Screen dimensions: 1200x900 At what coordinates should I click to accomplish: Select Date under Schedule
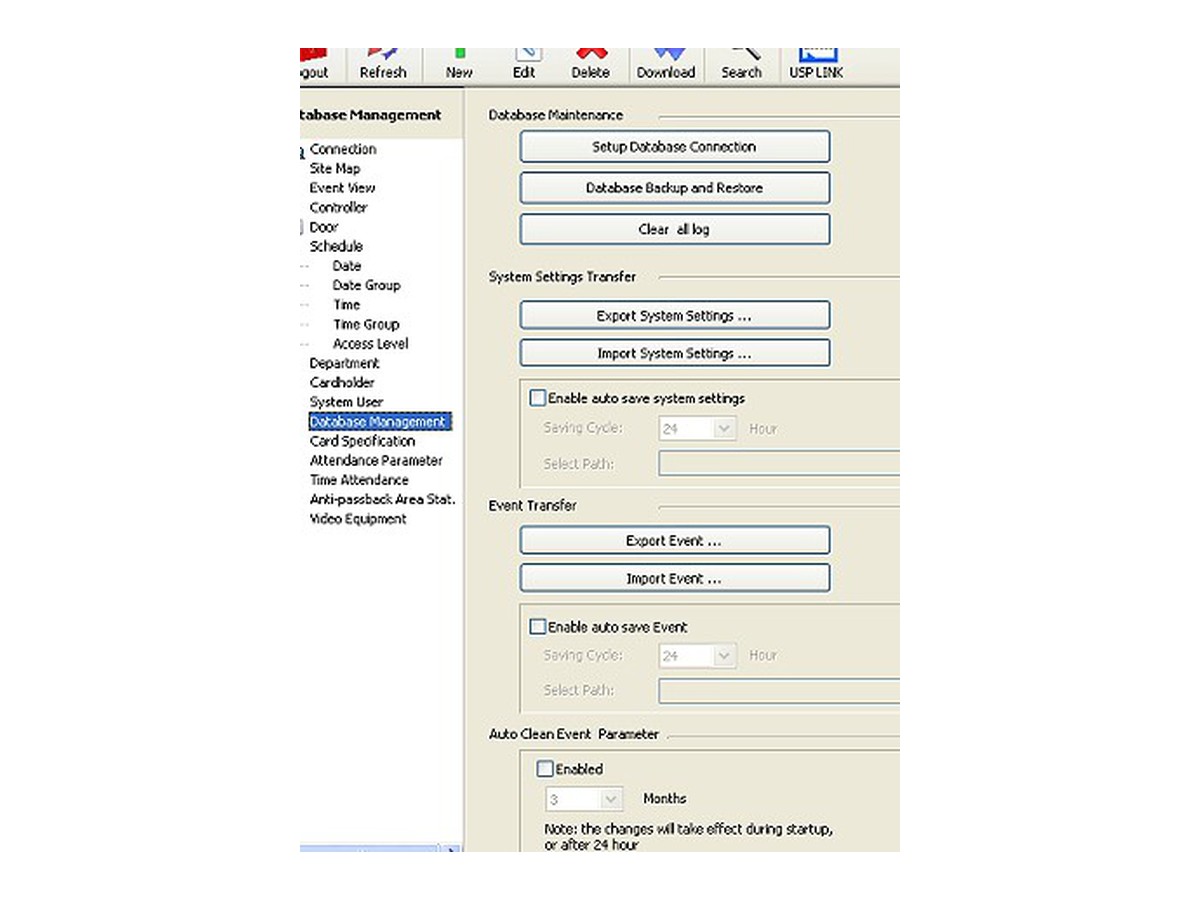point(347,266)
